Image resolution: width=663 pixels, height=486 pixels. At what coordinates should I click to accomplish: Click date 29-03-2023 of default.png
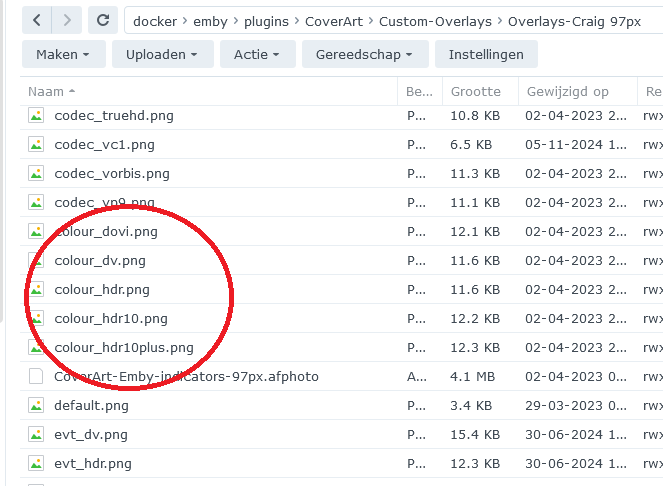click(576, 405)
